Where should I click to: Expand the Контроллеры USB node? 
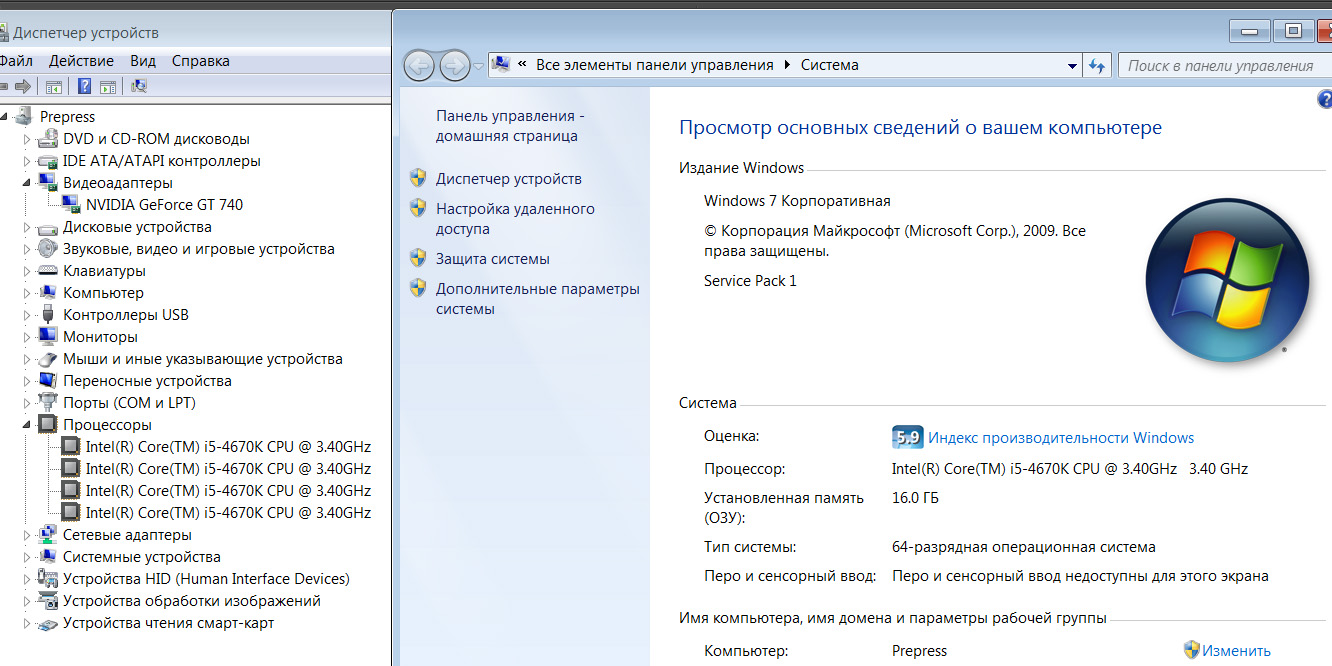click(x=27, y=315)
